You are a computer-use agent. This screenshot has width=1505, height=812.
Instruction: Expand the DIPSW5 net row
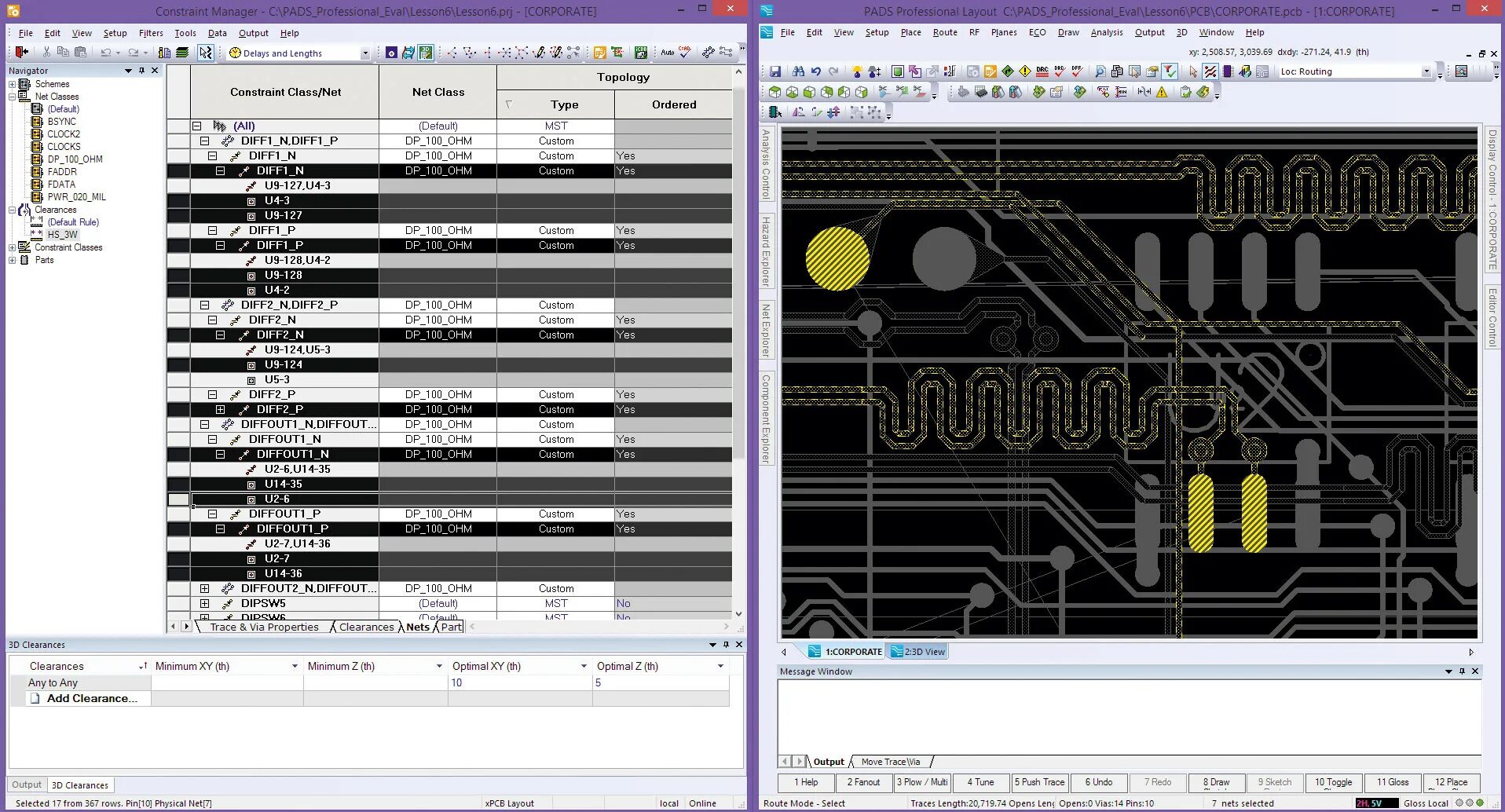click(204, 604)
